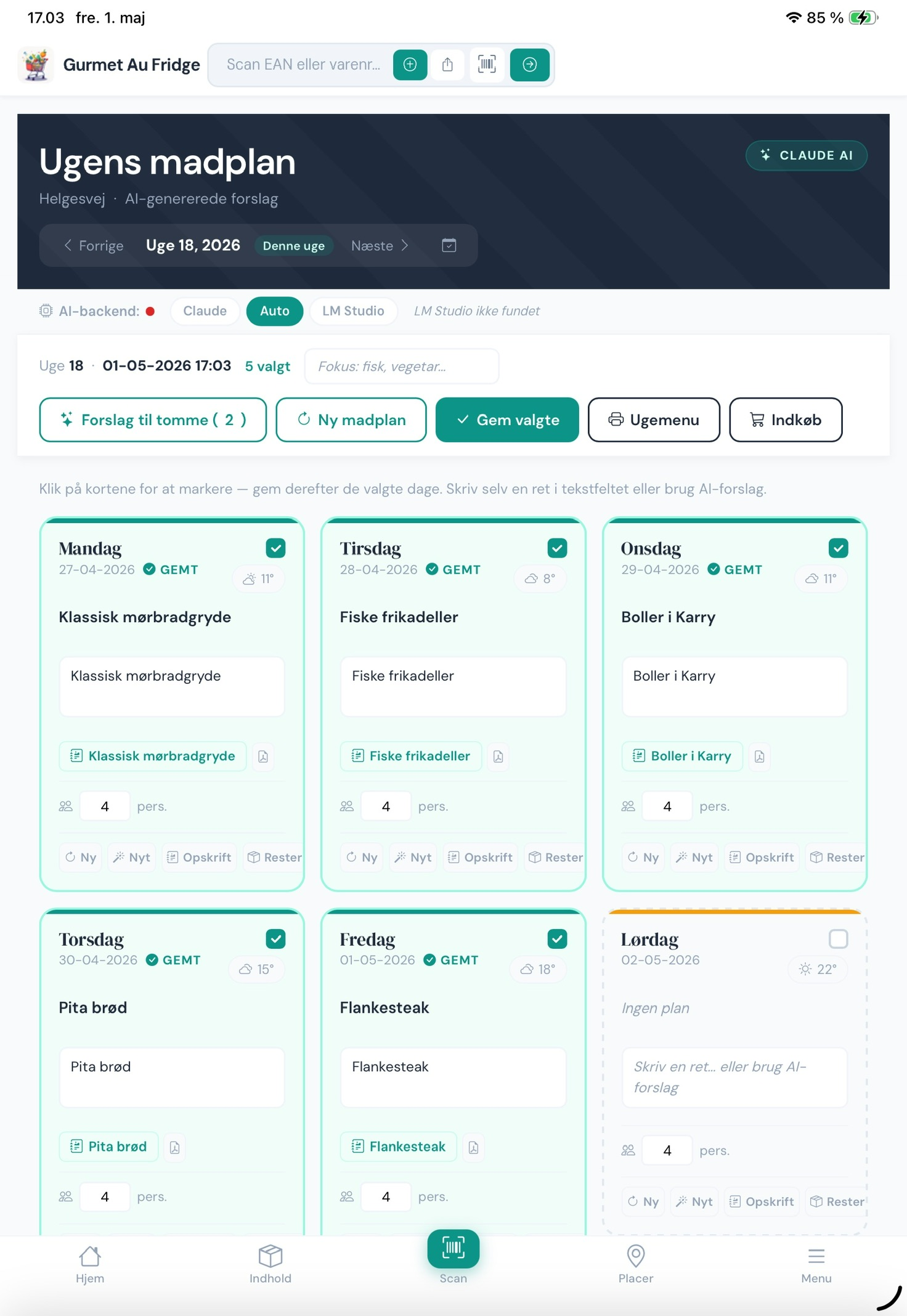907x1316 pixels.
Task: Click Opskrift on Onsdag card
Action: (762, 857)
